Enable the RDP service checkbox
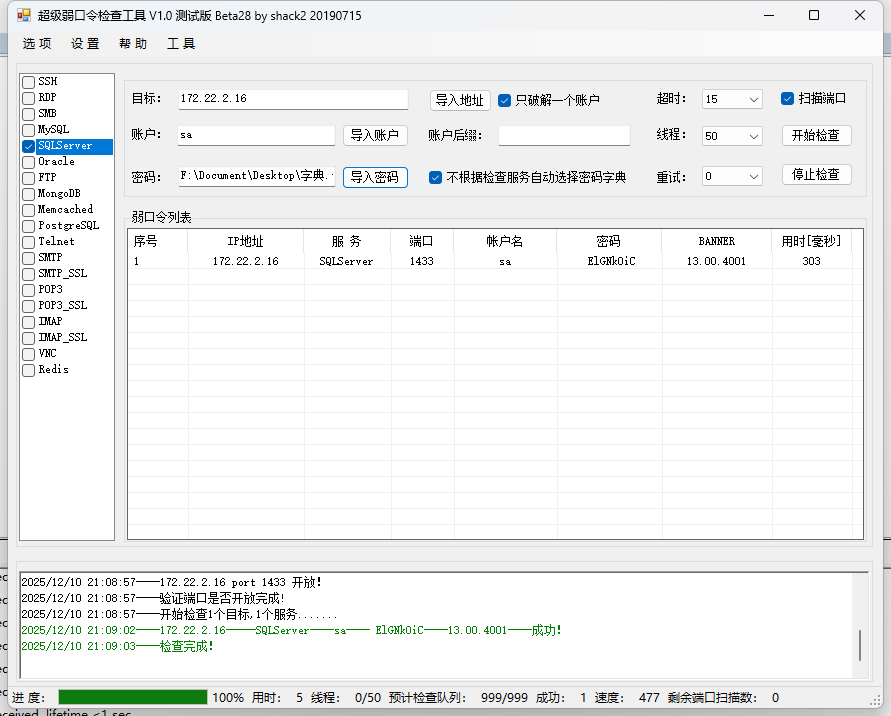This screenshot has width=891, height=716. [x=28, y=98]
